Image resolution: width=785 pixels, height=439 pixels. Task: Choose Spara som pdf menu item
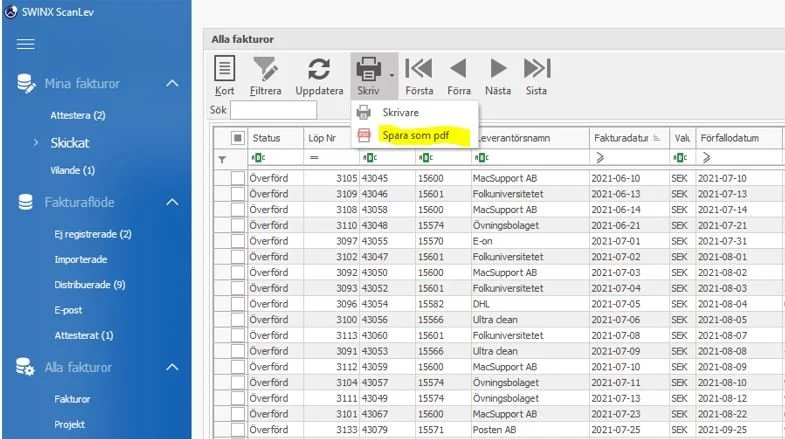tap(415, 135)
